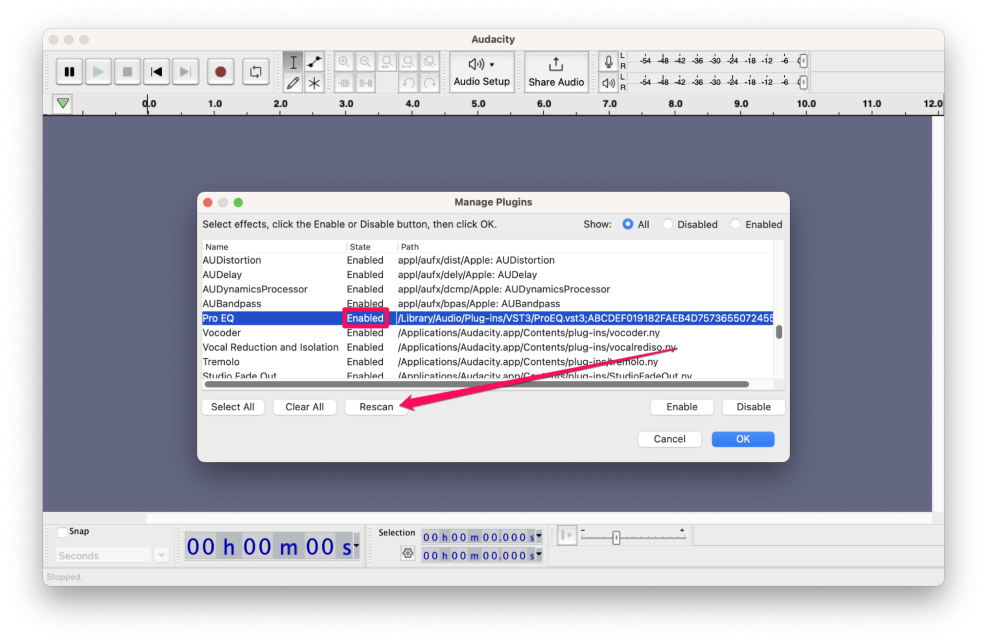The image size is (987, 643).
Task: Click the Zoom In magnifier icon
Action: 343,60
